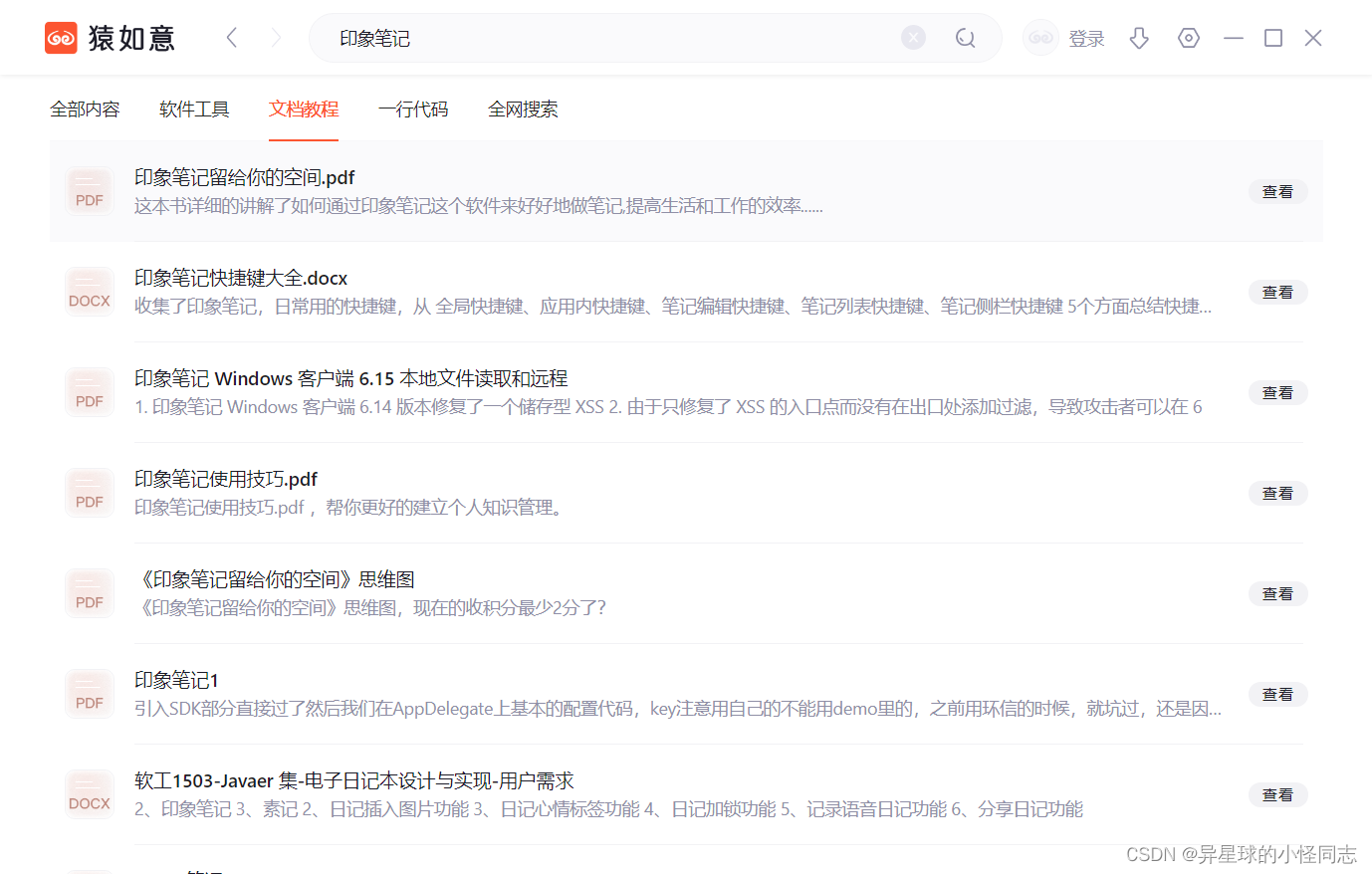Run search with magnifier icon
Image resolution: width=1372 pixels, height=874 pixels.
[965, 38]
